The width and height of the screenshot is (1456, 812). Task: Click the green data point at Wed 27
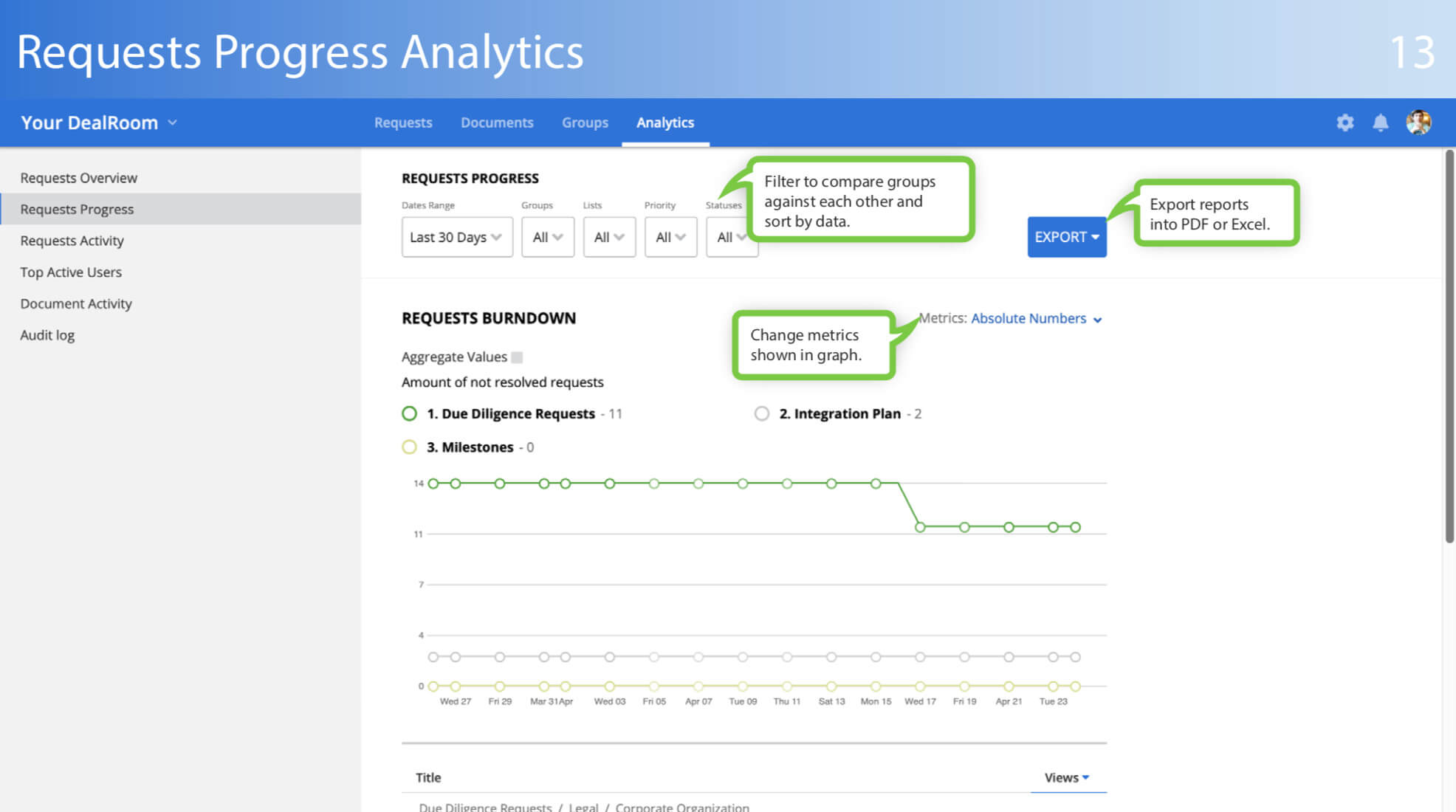456,484
